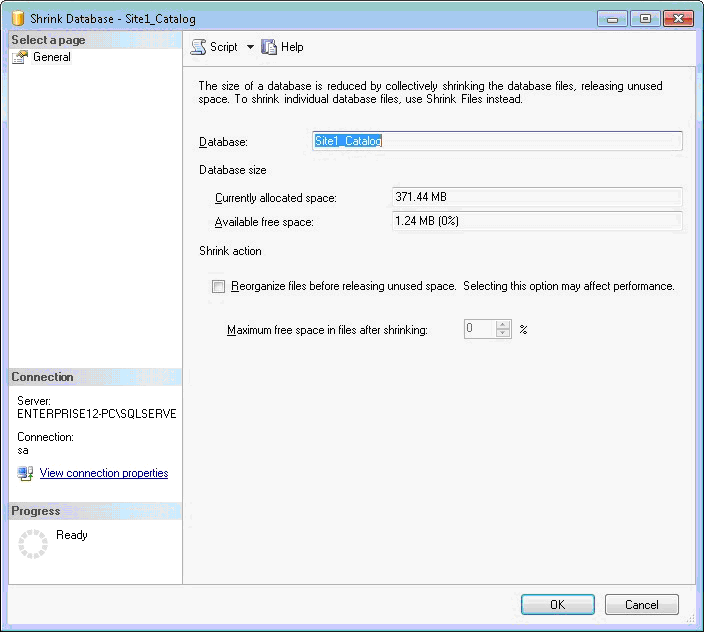Screen dimensions: 704x632
Task: Click the Ready progress spinner icon
Action: pyautogui.click(x=33, y=544)
